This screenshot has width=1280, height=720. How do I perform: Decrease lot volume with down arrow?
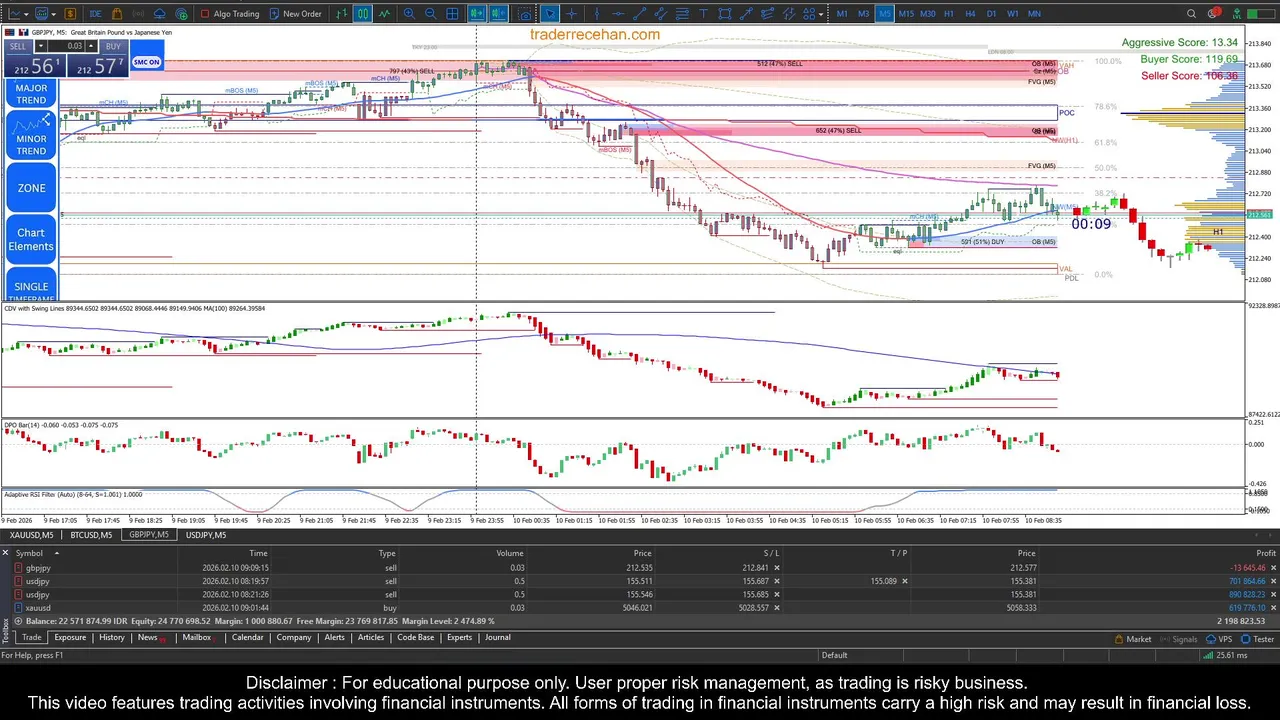[x=41, y=46]
